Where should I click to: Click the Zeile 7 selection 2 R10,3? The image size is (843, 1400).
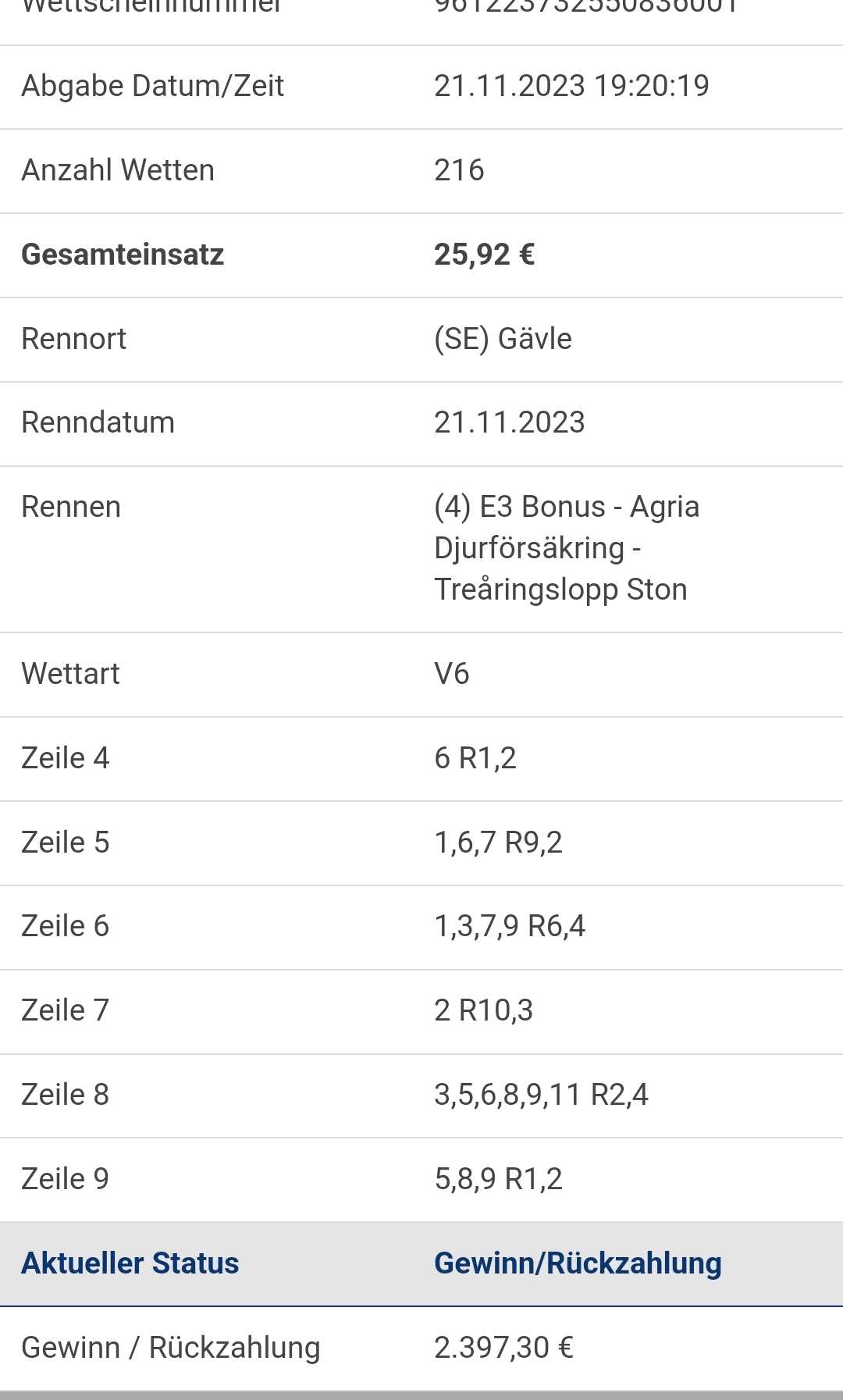[483, 1010]
